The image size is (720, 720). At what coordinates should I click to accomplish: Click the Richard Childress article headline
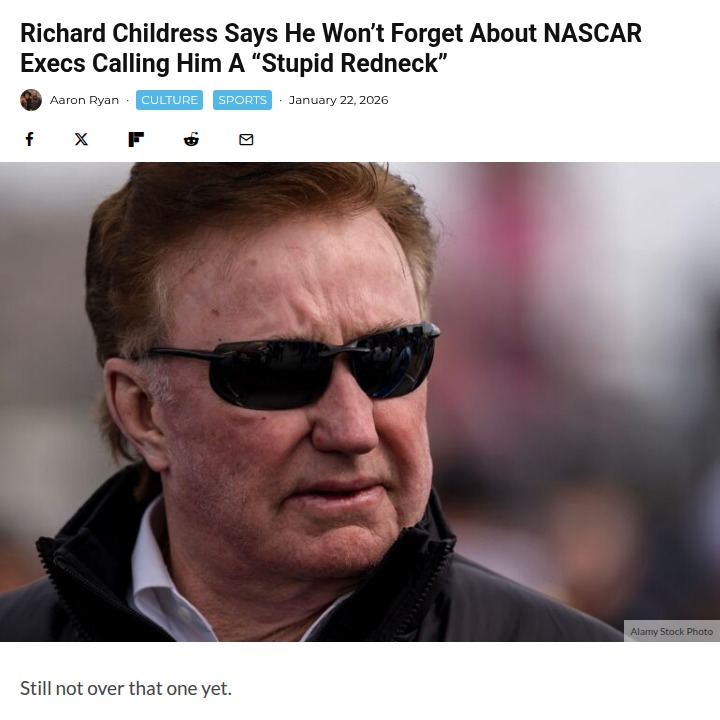[331, 48]
